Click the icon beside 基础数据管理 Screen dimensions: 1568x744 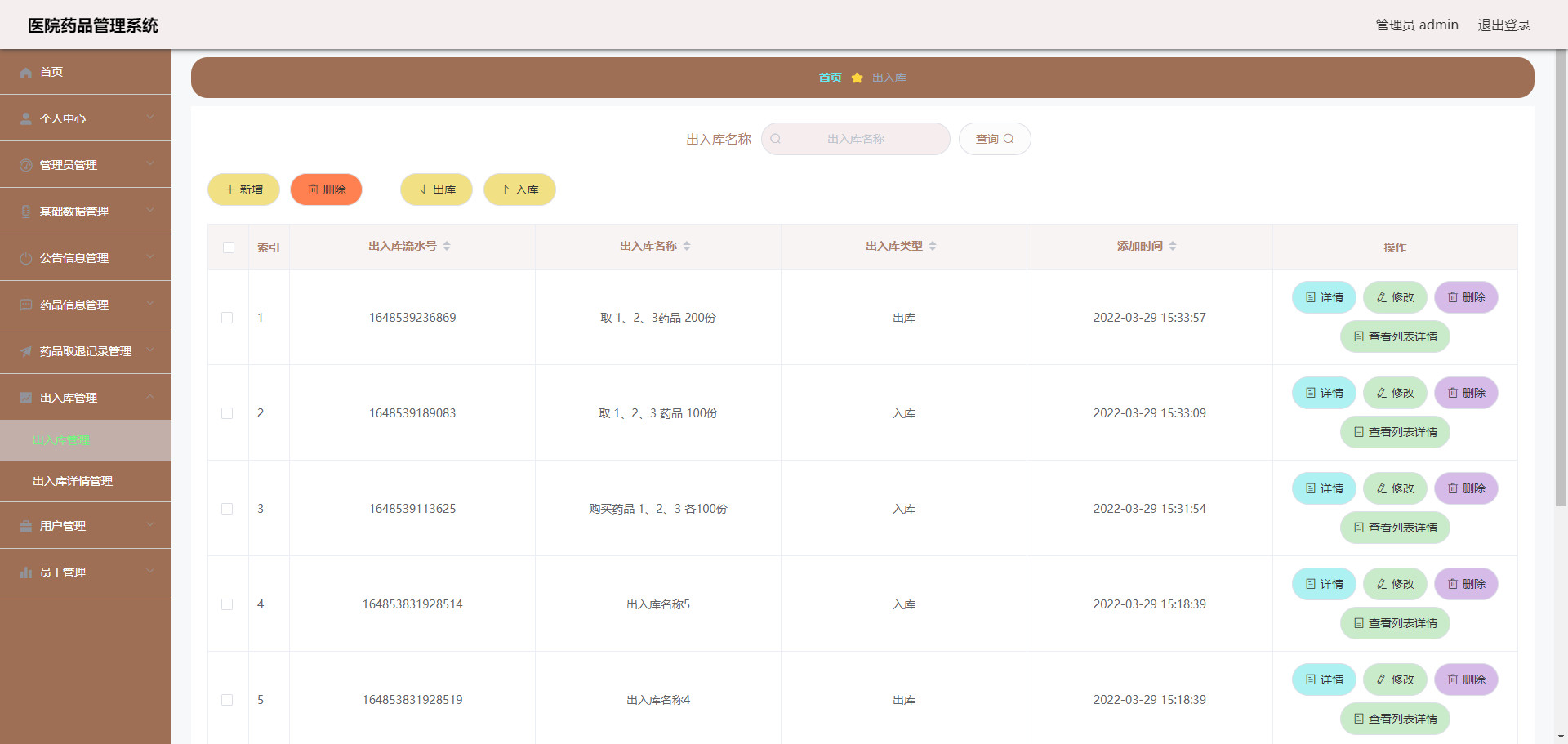pos(26,212)
